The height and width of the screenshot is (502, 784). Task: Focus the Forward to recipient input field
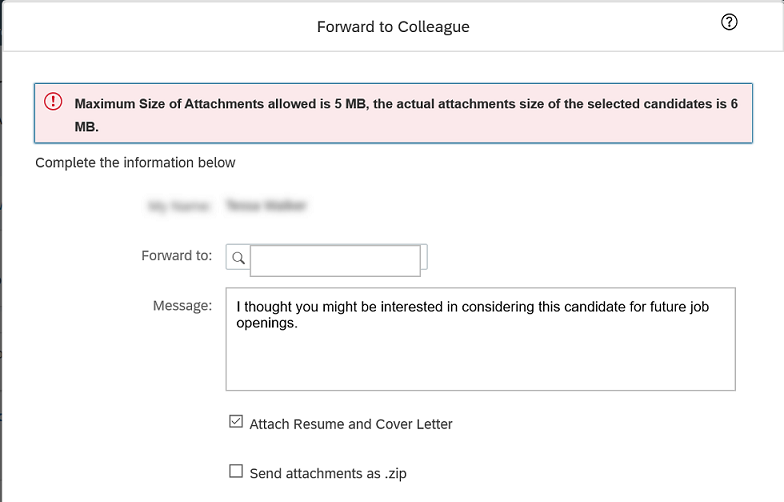[x=335, y=260]
